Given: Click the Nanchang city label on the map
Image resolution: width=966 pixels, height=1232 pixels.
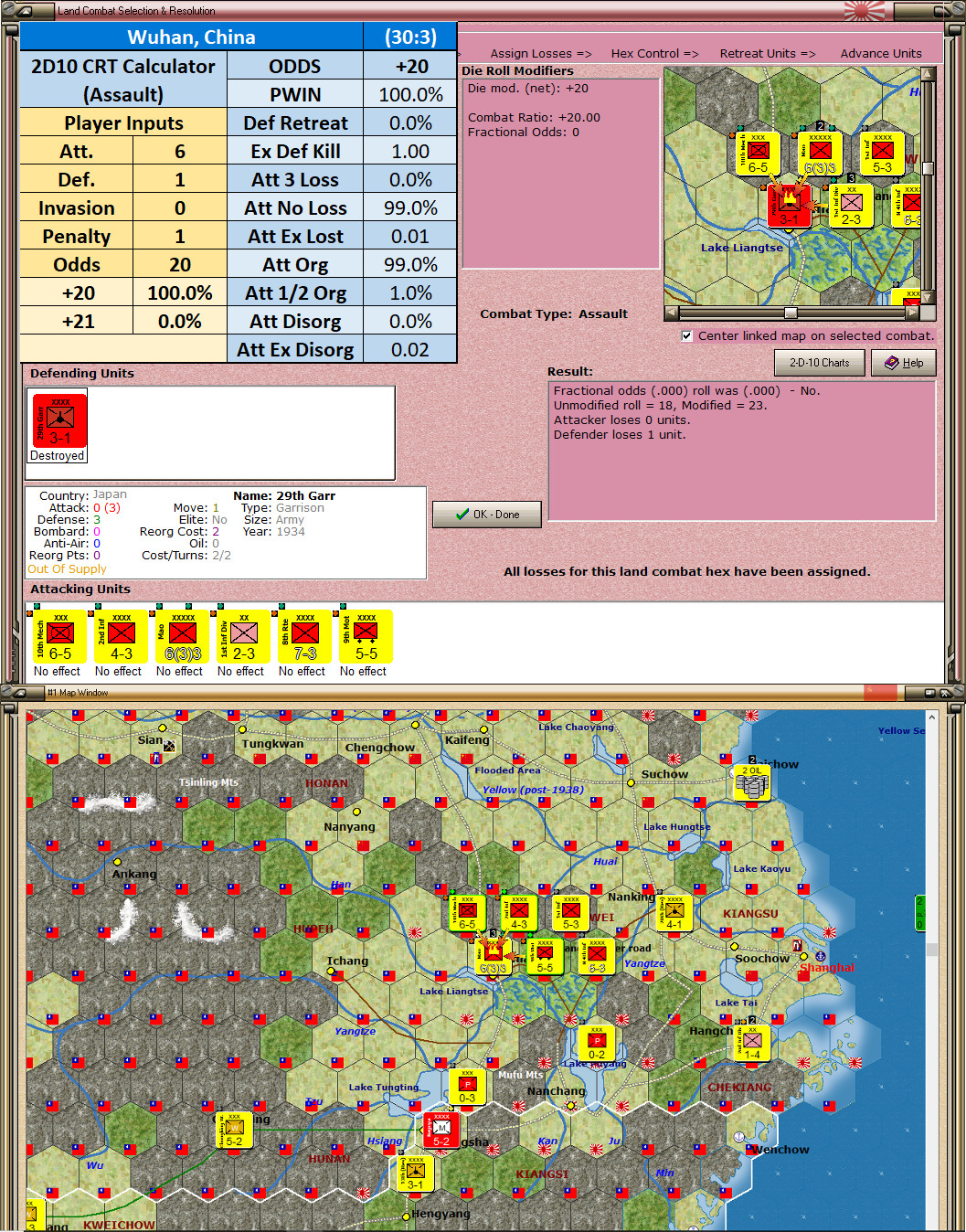Looking at the screenshot, I should [556, 1090].
